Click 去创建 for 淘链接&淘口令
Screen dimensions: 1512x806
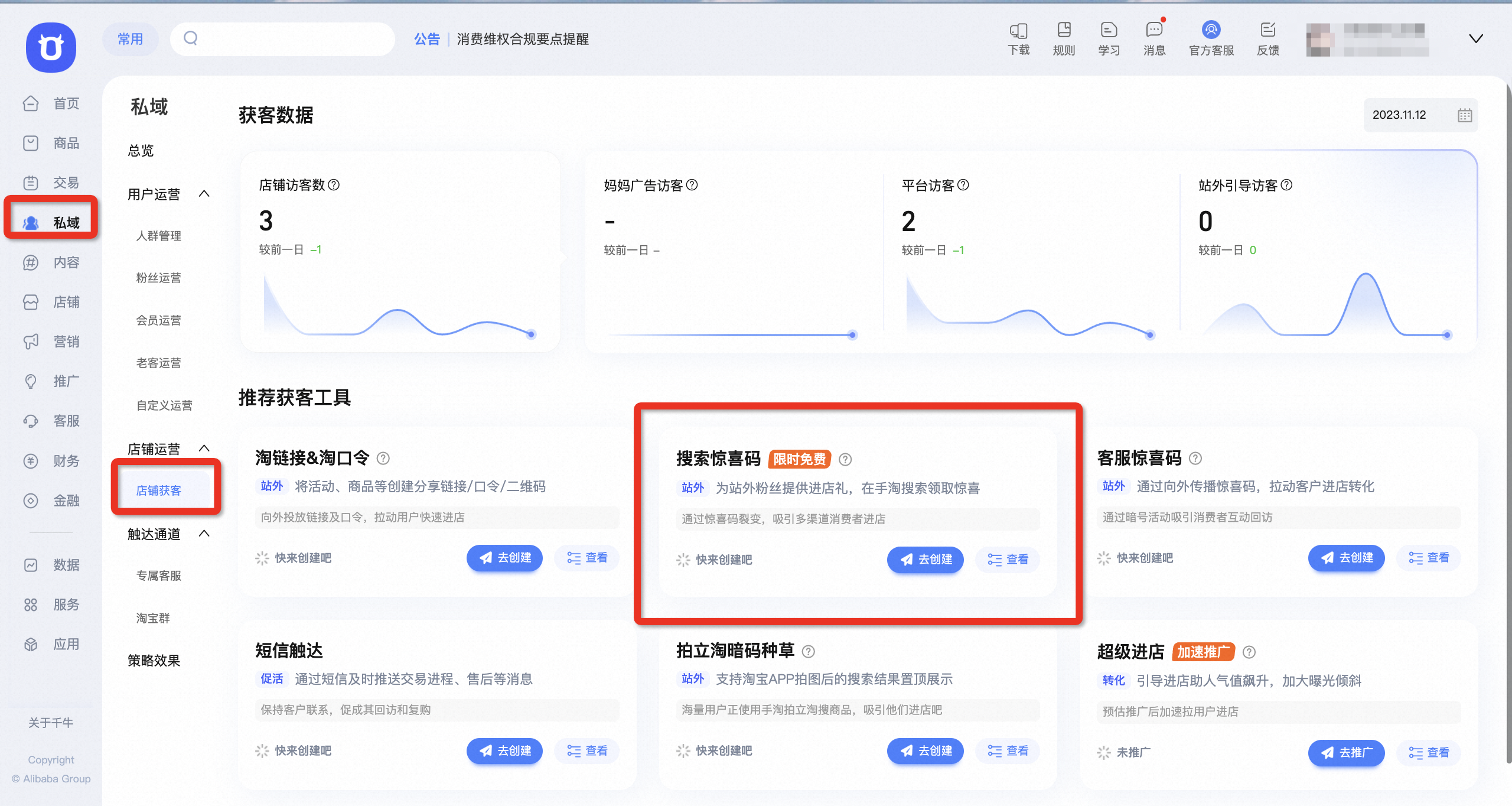click(504, 558)
